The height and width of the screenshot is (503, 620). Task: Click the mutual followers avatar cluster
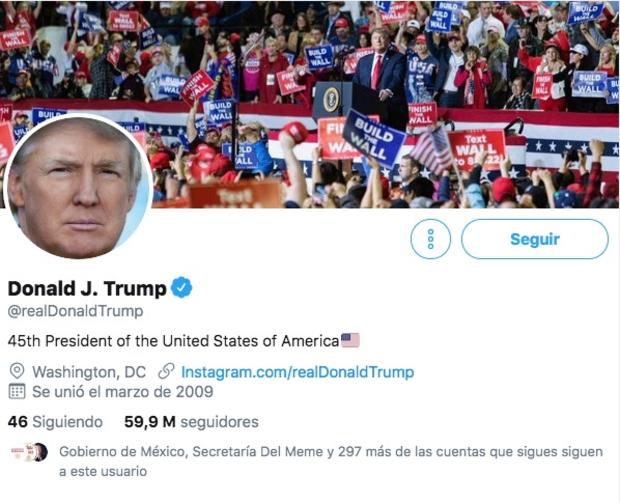(29, 452)
